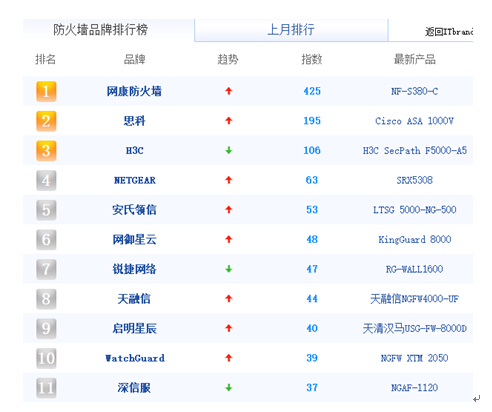This screenshot has height=412, width=492.
Task: Click index value 47
Action: tap(312, 269)
